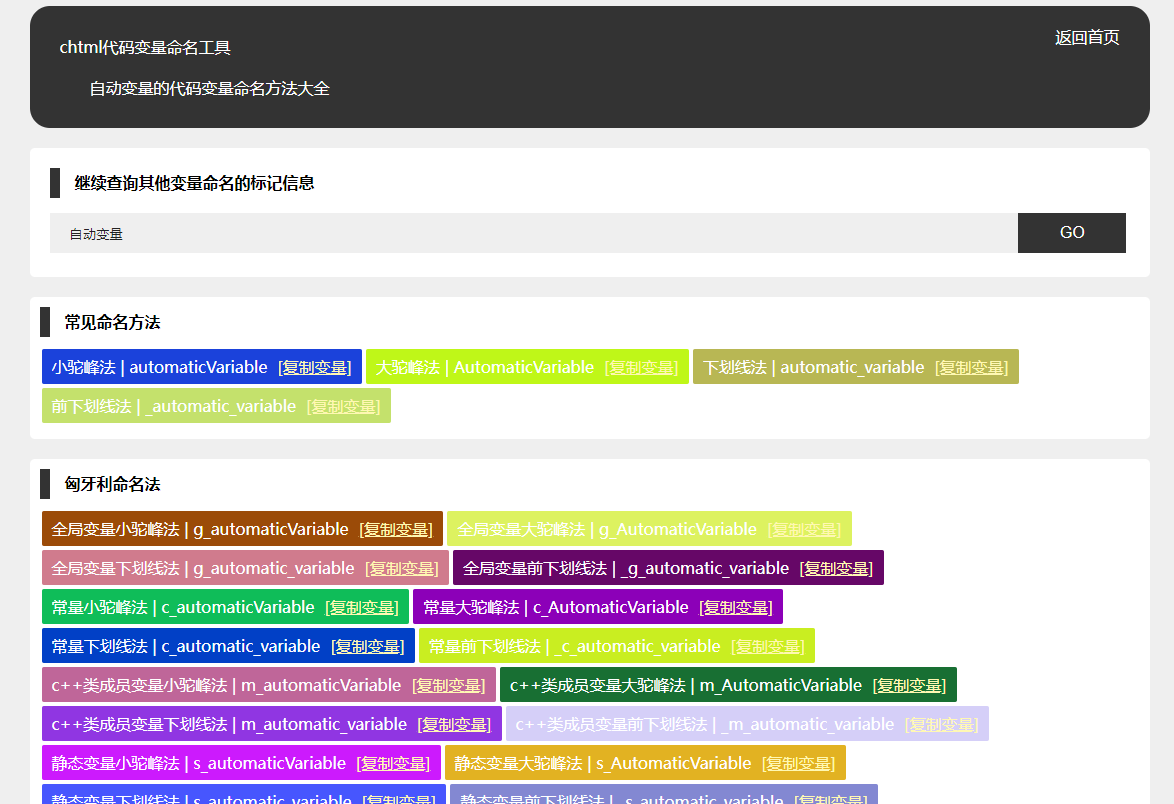Copy the 前下划线法 _automatic_variable name

[343, 406]
